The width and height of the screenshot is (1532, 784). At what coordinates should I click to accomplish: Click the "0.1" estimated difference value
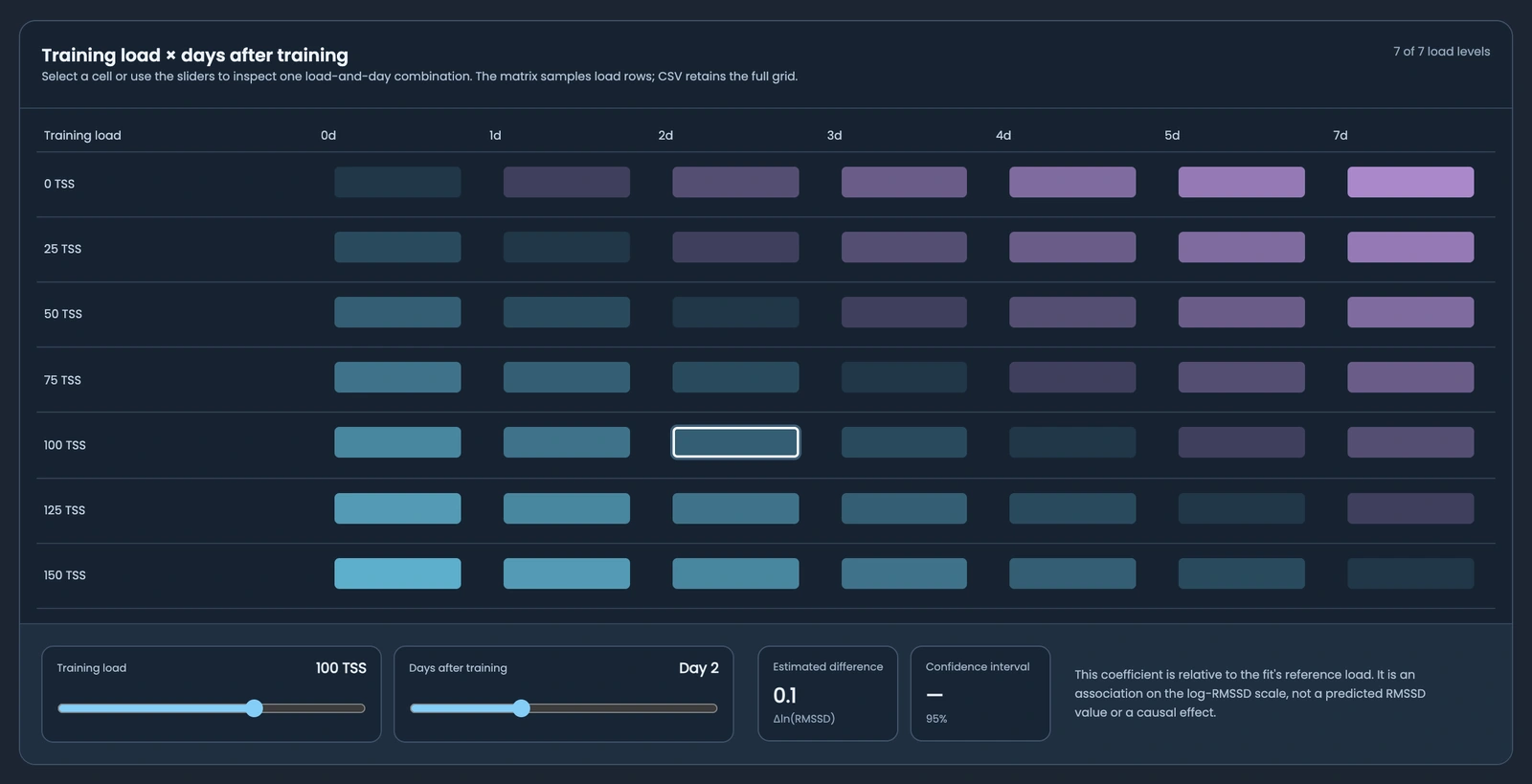(x=785, y=695)
